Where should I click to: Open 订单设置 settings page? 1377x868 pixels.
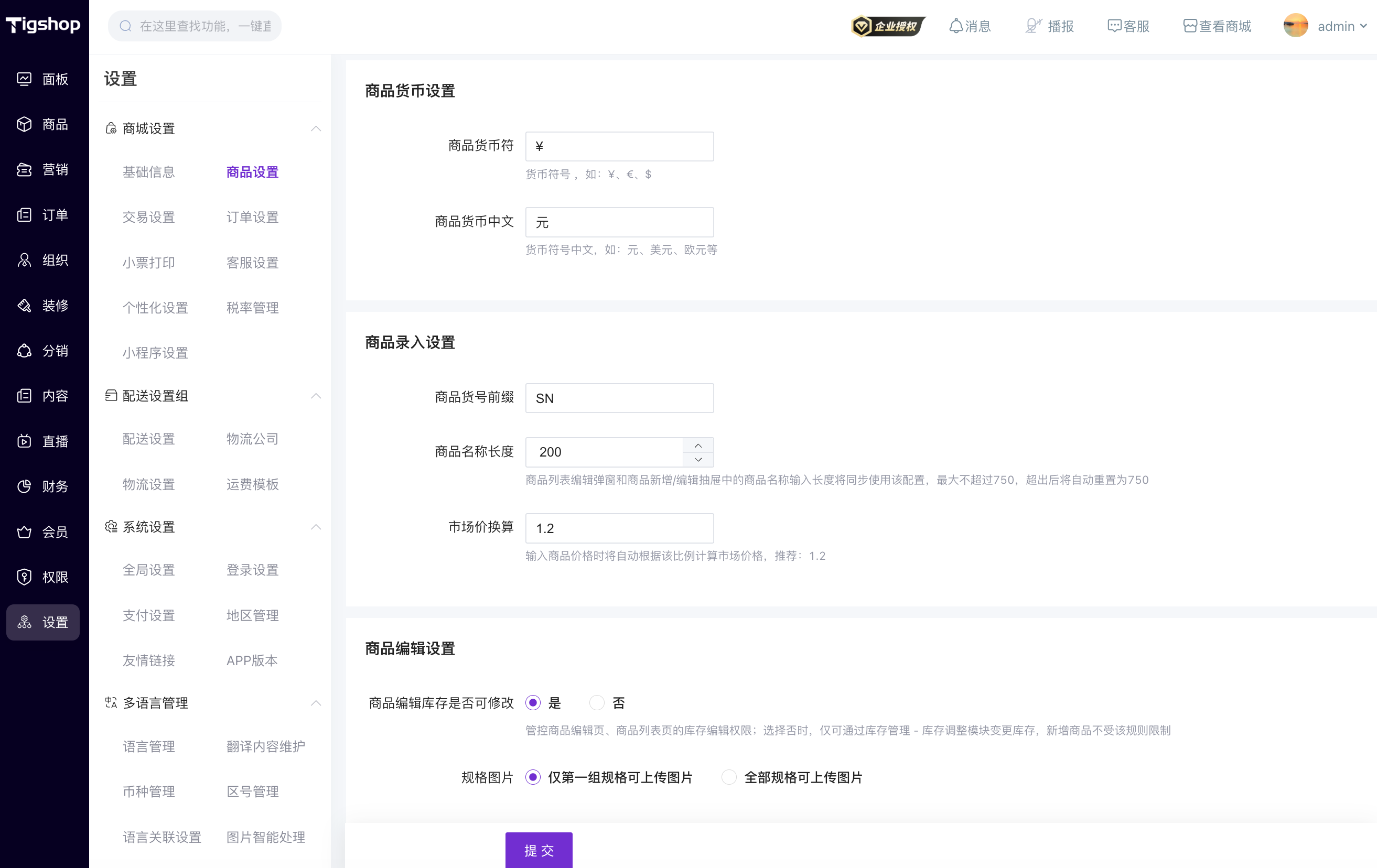pyautogui.click(x=252, y=217)
